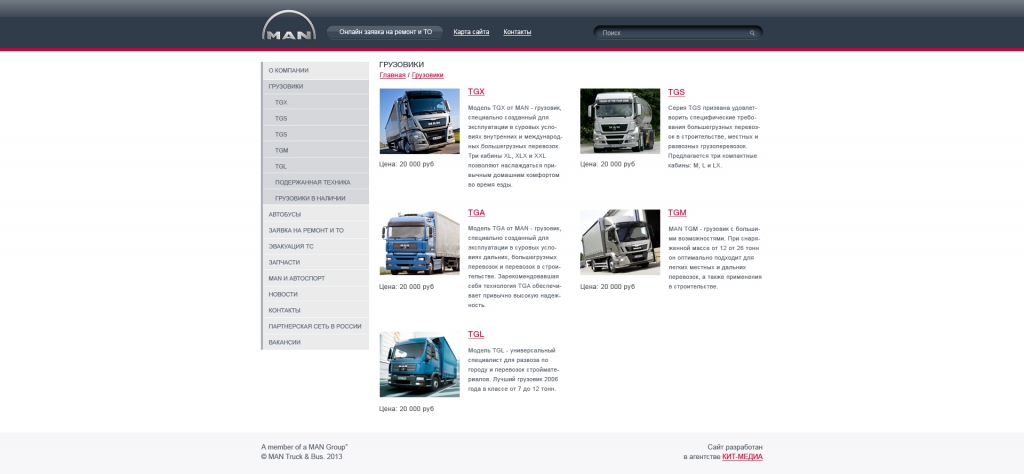The width and height of the screenshot is (1024, 474).
Task: Click the red 'TGX' title link
Action: pos(476,92)
